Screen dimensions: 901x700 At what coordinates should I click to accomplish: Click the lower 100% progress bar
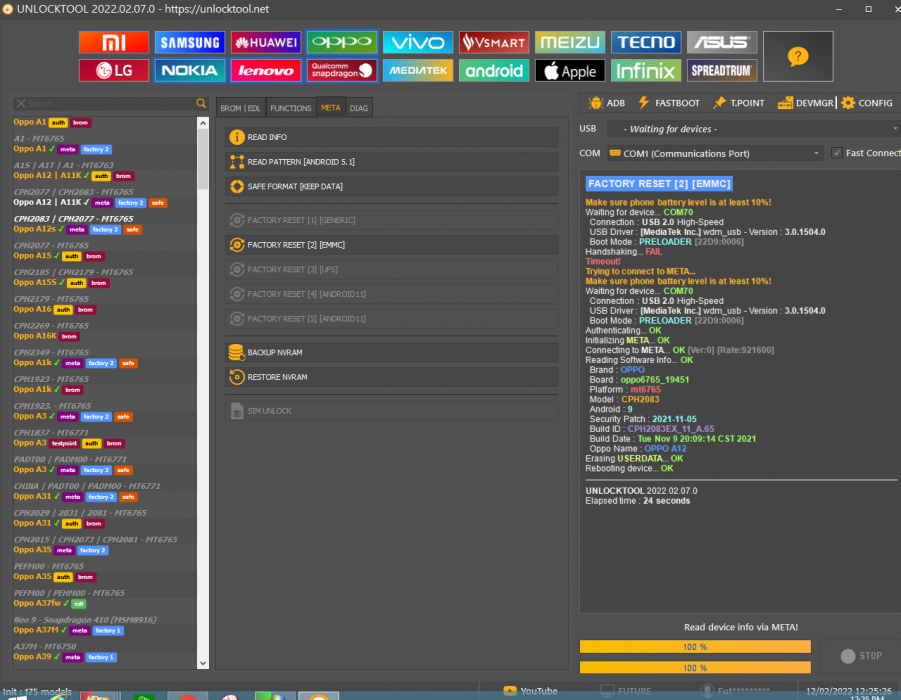695,668
